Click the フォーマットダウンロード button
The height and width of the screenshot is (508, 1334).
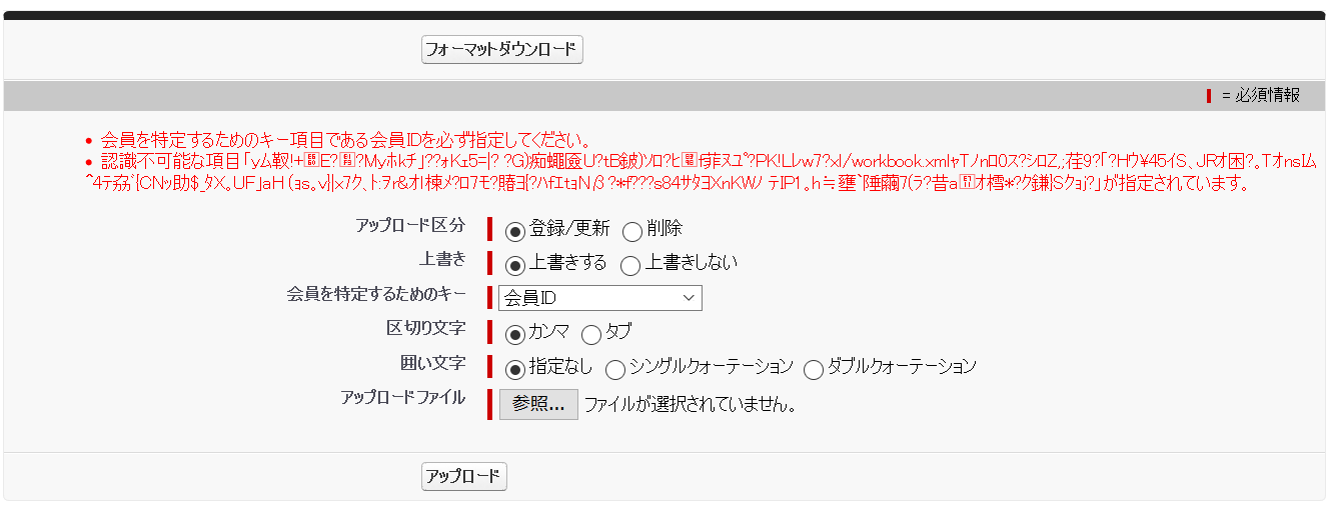[x=502, y=49]
